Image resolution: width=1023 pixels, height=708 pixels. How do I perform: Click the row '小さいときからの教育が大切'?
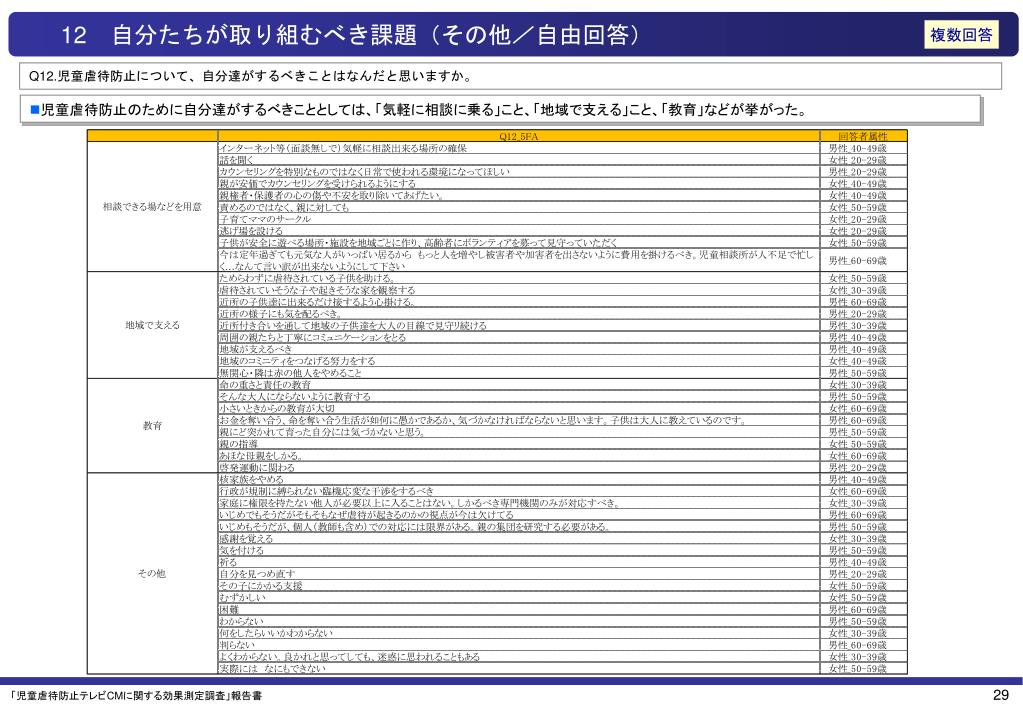(519, 408)
